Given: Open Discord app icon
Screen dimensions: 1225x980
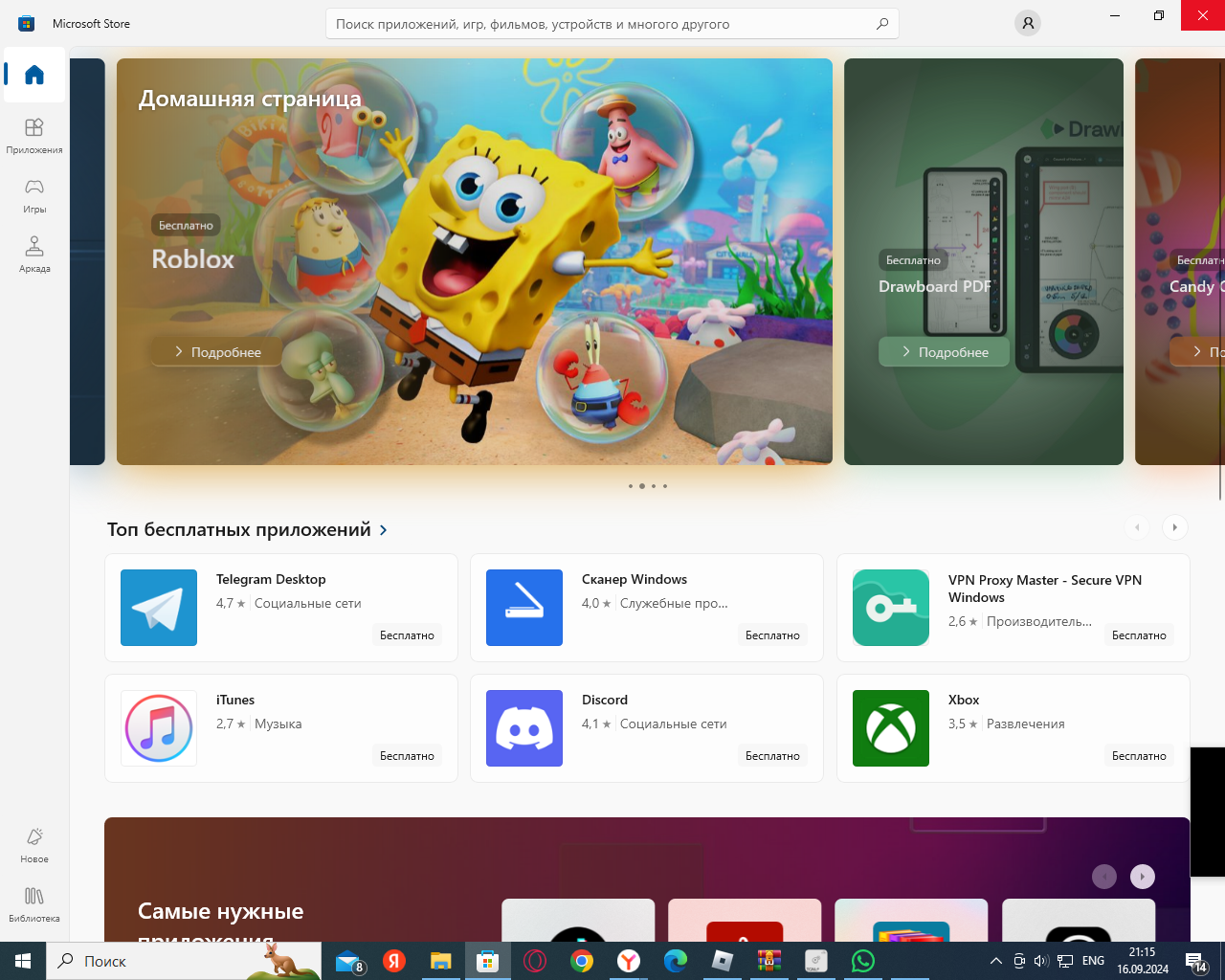Looking at the screenshot, I should (524, 728).
